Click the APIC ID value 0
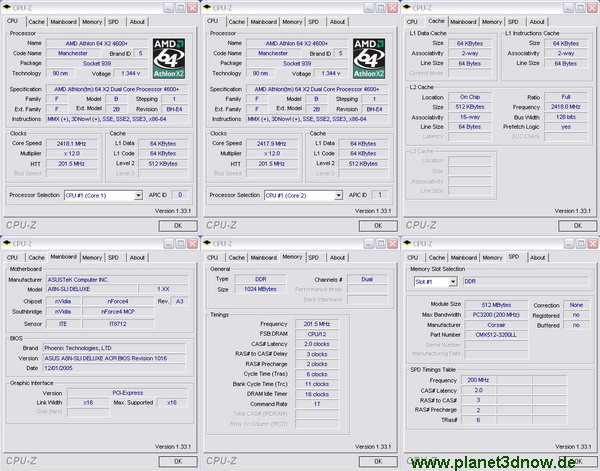Viewport: 600px width, 471px height. (180, 195)
